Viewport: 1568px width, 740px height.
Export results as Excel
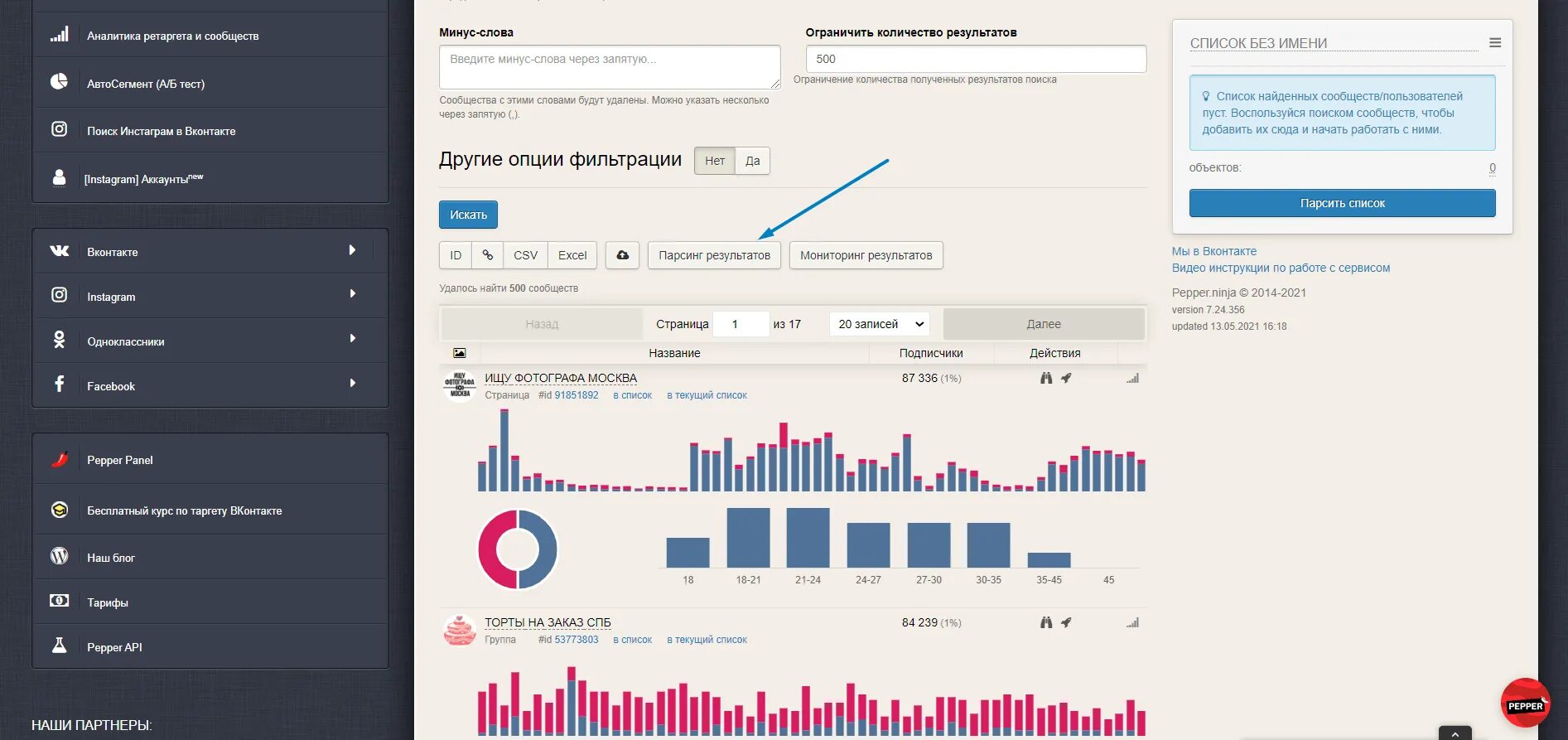pos(572,255)
